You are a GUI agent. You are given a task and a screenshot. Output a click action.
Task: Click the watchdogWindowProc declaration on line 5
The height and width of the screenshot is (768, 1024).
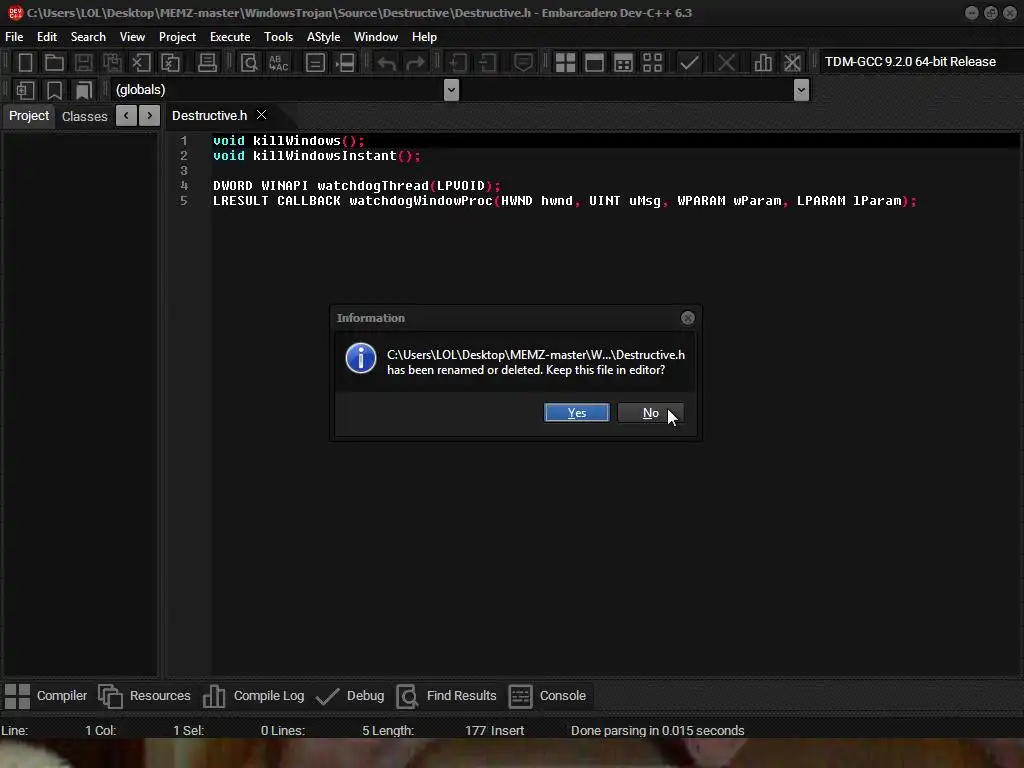[565, 201]
